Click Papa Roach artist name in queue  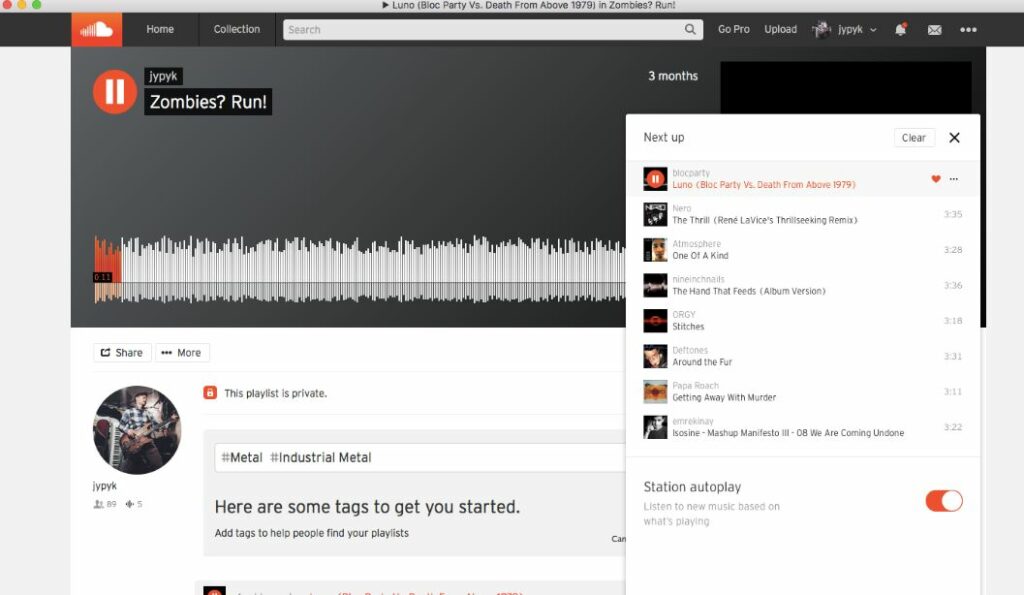tap(696, 385)
